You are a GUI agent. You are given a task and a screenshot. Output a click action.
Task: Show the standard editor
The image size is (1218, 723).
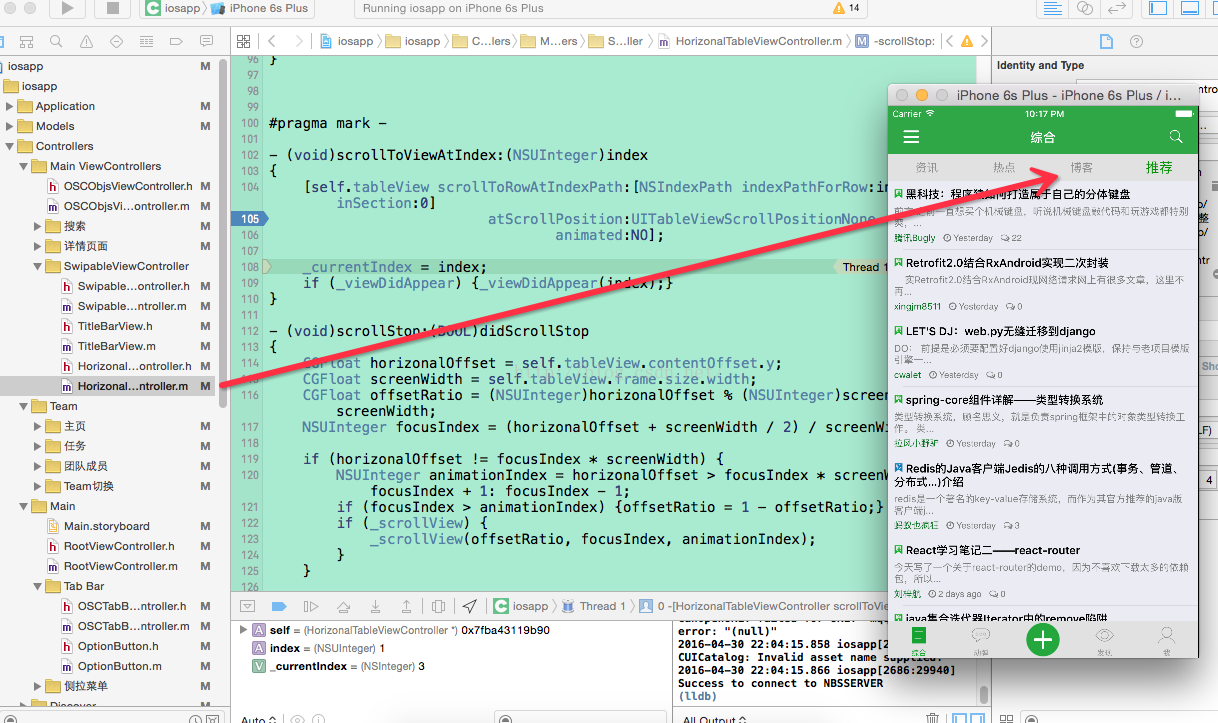pyautogui.click(x=1051, y=8)
